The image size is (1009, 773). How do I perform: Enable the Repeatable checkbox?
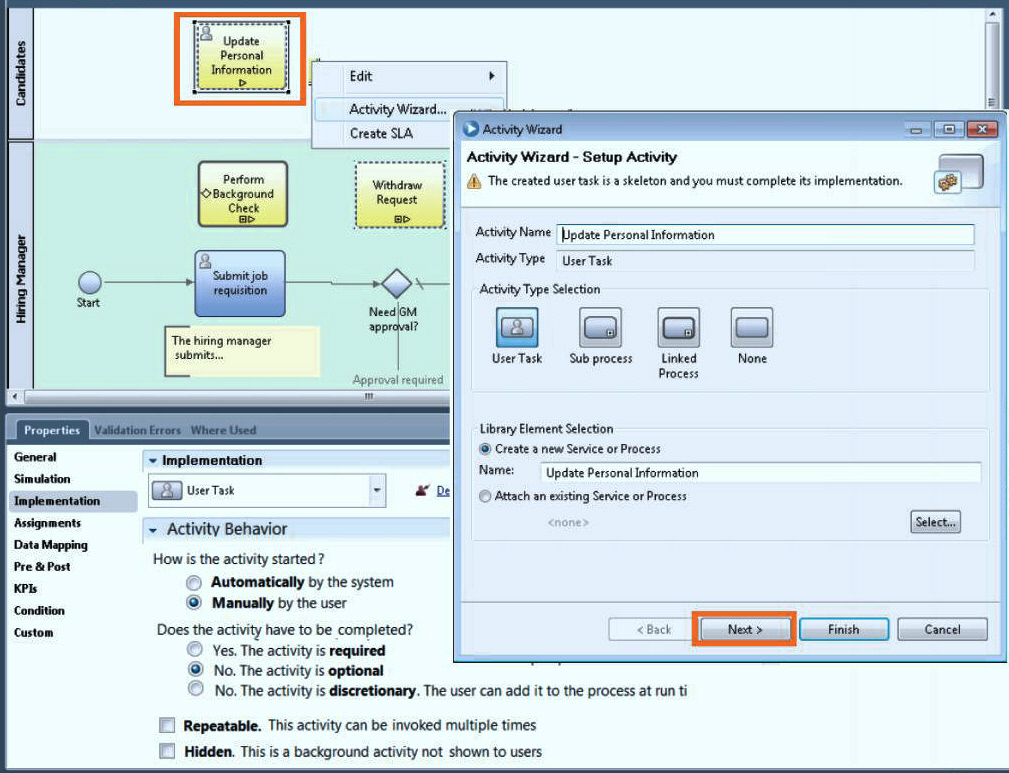pyautogui.click(x=167, y=726)
